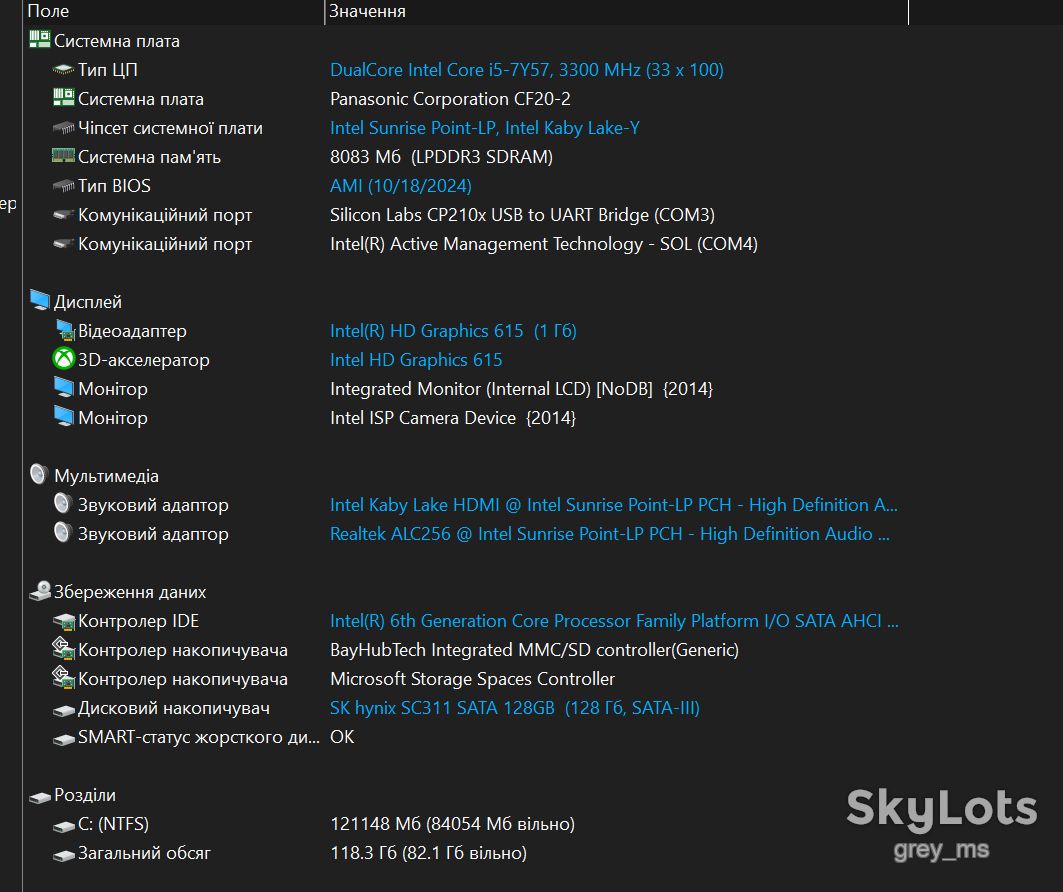Follow the SK hynix SC311 SATA 128GB link
The image size is (1063, 892).
[x=515, y=708]
